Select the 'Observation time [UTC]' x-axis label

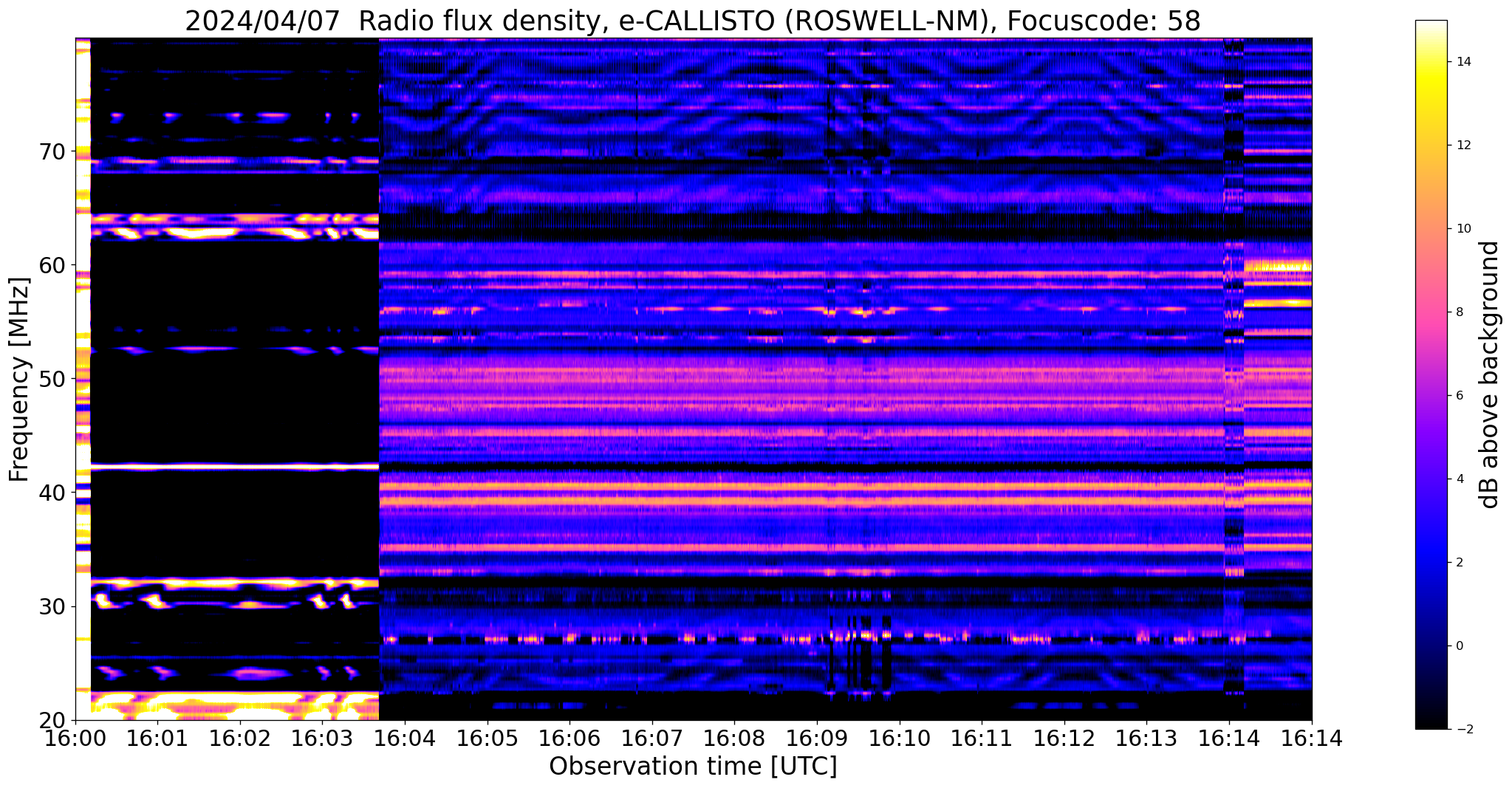click(693, 767)
